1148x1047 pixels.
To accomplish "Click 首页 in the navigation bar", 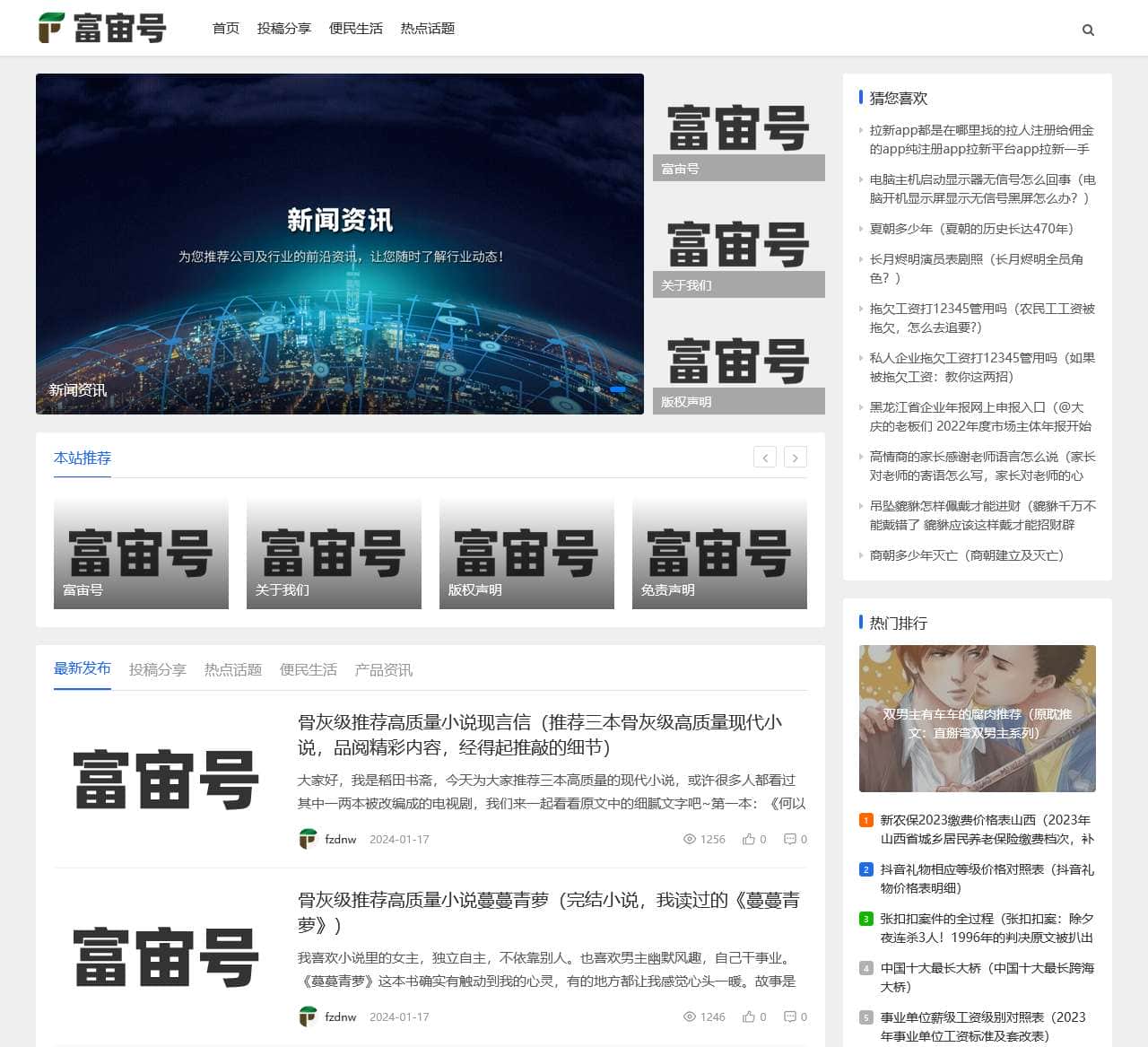I will 225,28.
